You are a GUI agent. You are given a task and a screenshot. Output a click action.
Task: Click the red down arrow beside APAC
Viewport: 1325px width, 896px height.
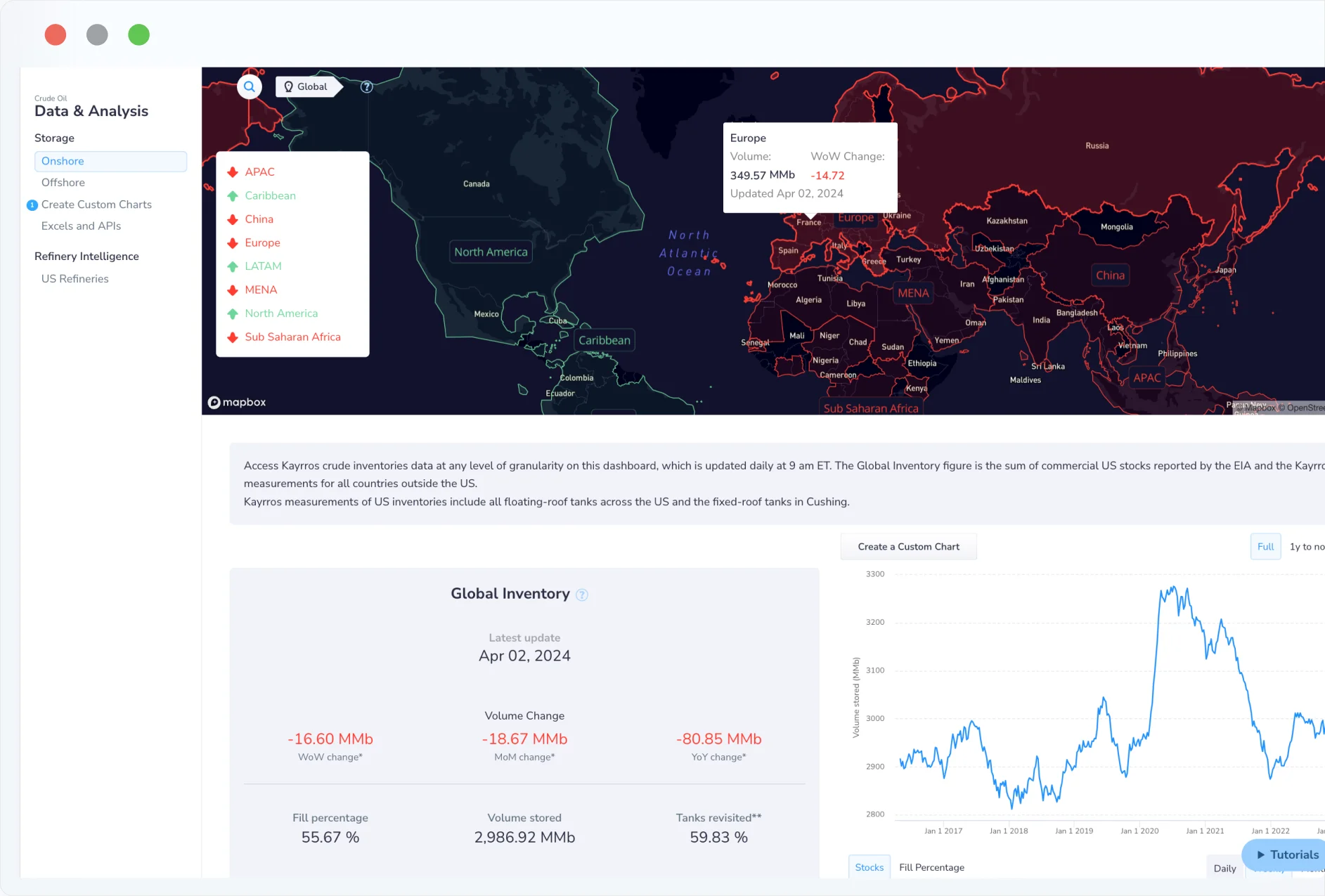point(233,172)
